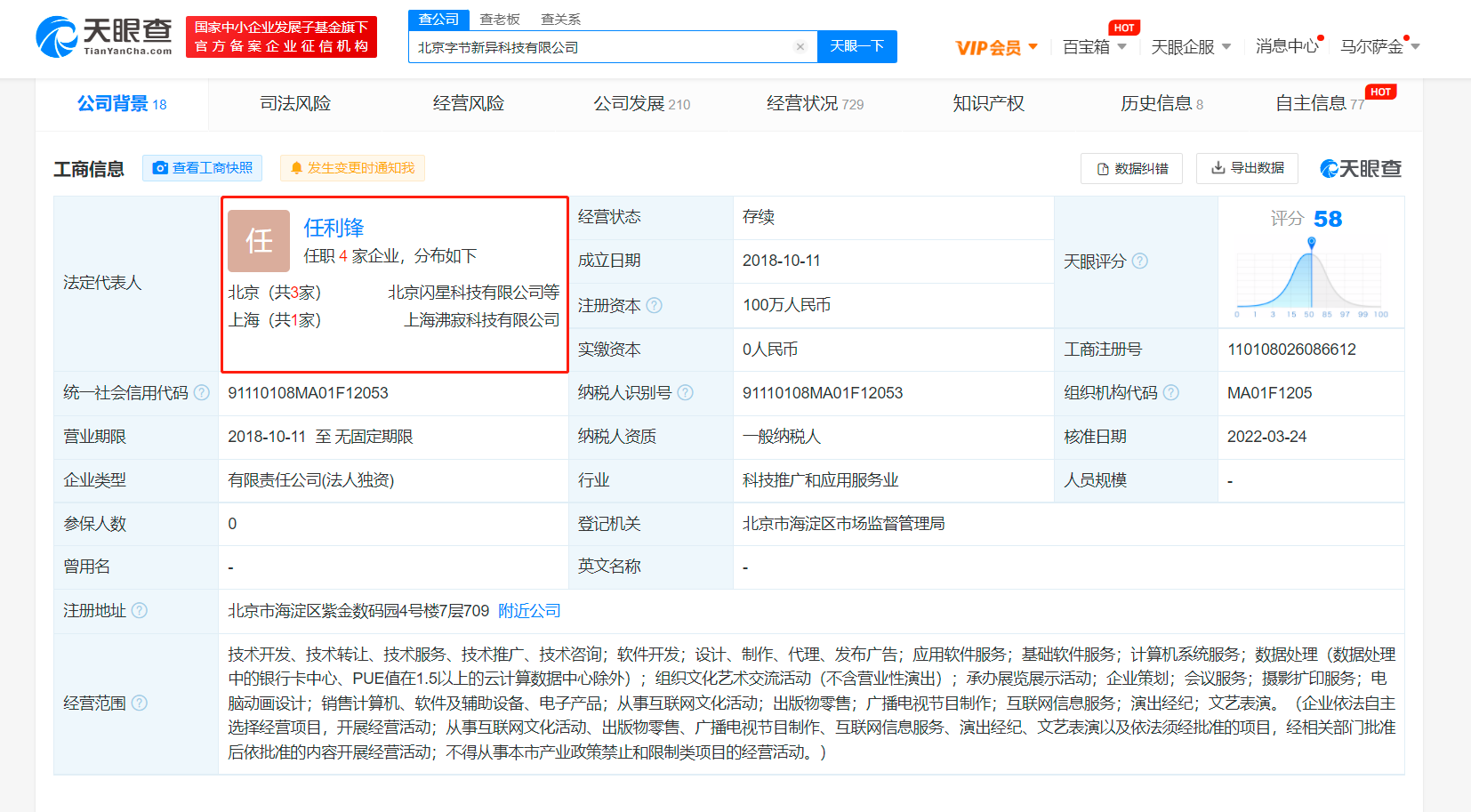Click the 一般纳税人 taxpayer qualification value
This screenshot has height=812, width=1471.
tap(781, 437)
